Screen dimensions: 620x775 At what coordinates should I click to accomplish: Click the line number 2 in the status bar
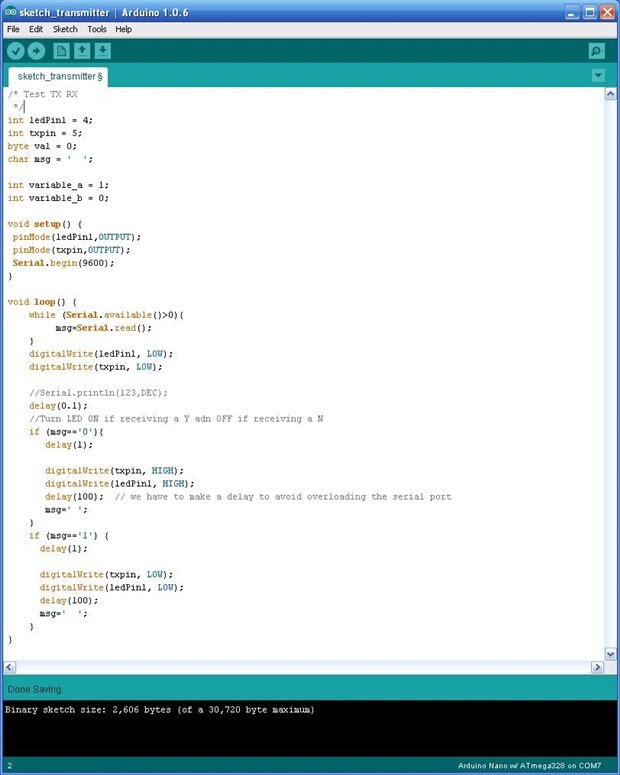pyautogui.click(x=9, y=766)
